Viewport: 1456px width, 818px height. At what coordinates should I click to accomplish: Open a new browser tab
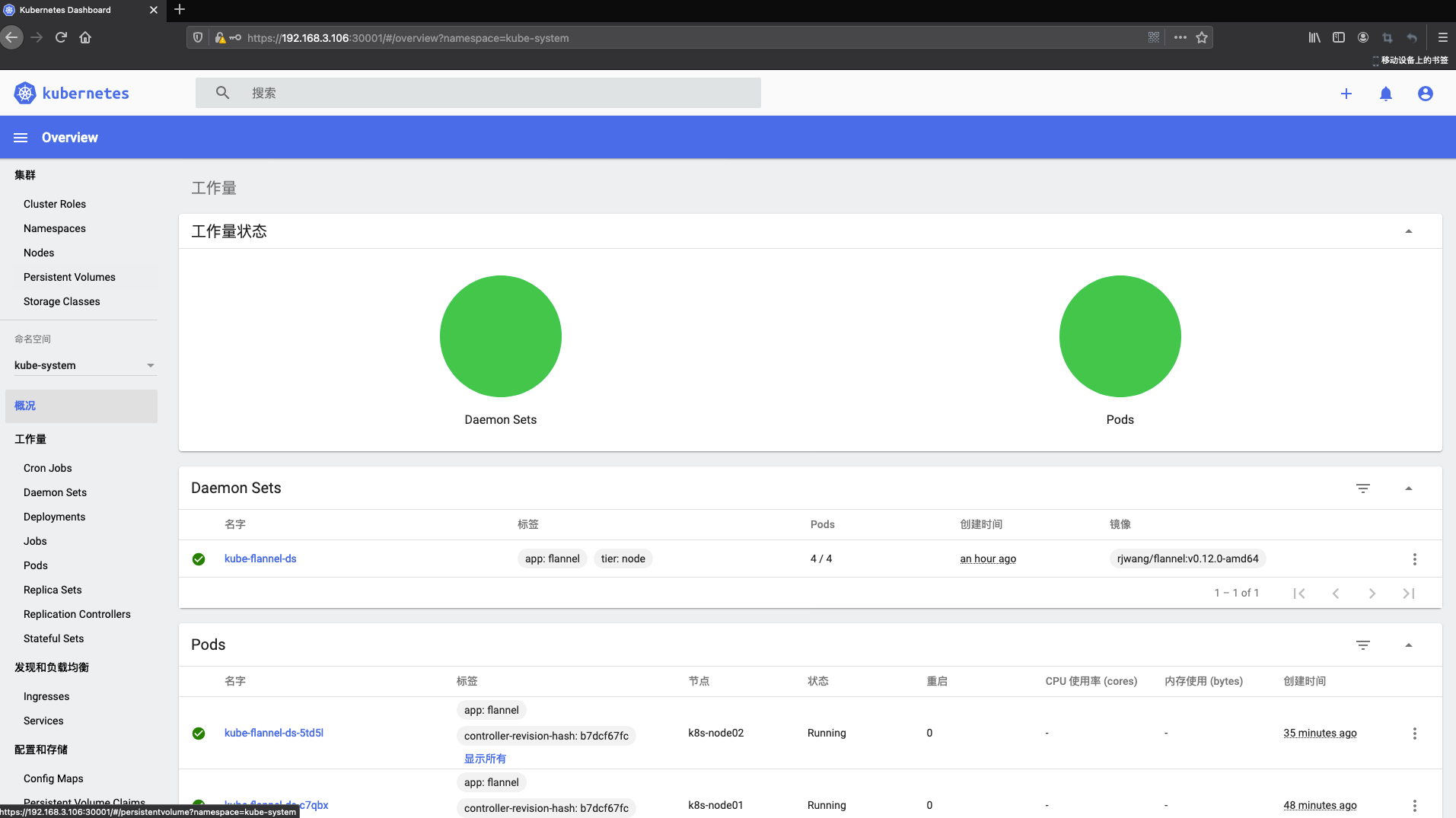[x=180, y=10]
